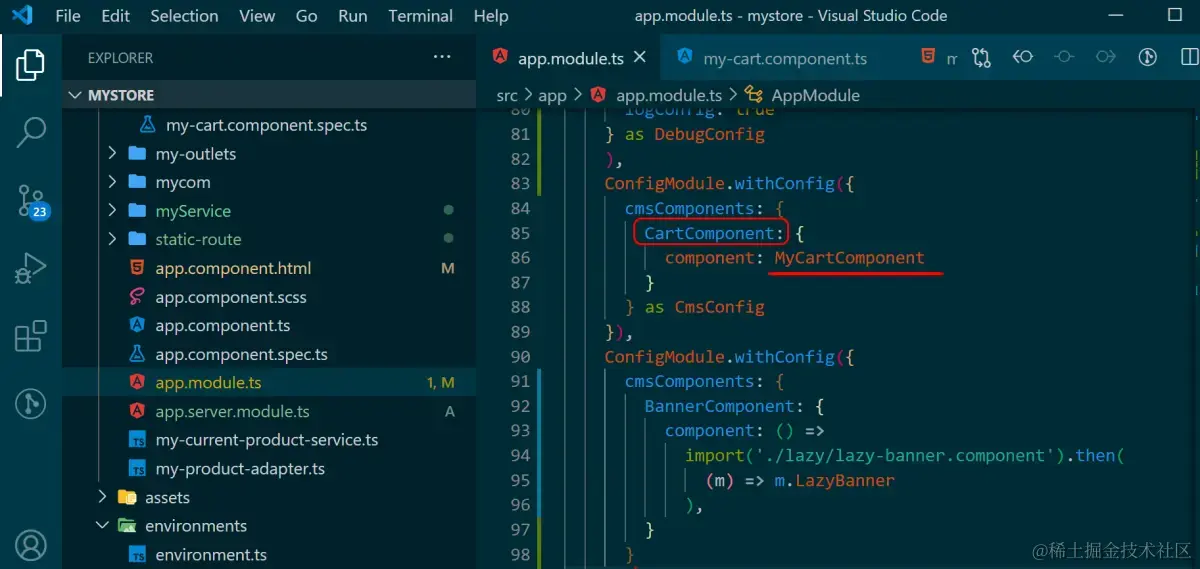Open my-product-adapter.ts file
This screenshot has height=569, width=1200.
pyautogui.click(x=268, y=468)
